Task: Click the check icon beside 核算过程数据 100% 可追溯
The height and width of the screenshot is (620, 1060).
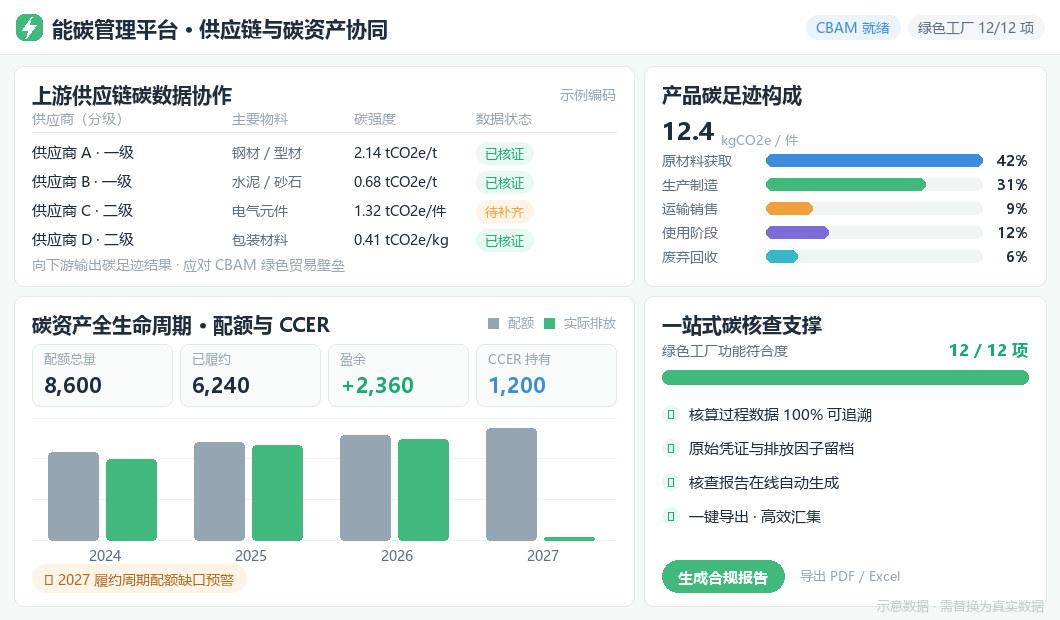Action: (x=671, y=414)
